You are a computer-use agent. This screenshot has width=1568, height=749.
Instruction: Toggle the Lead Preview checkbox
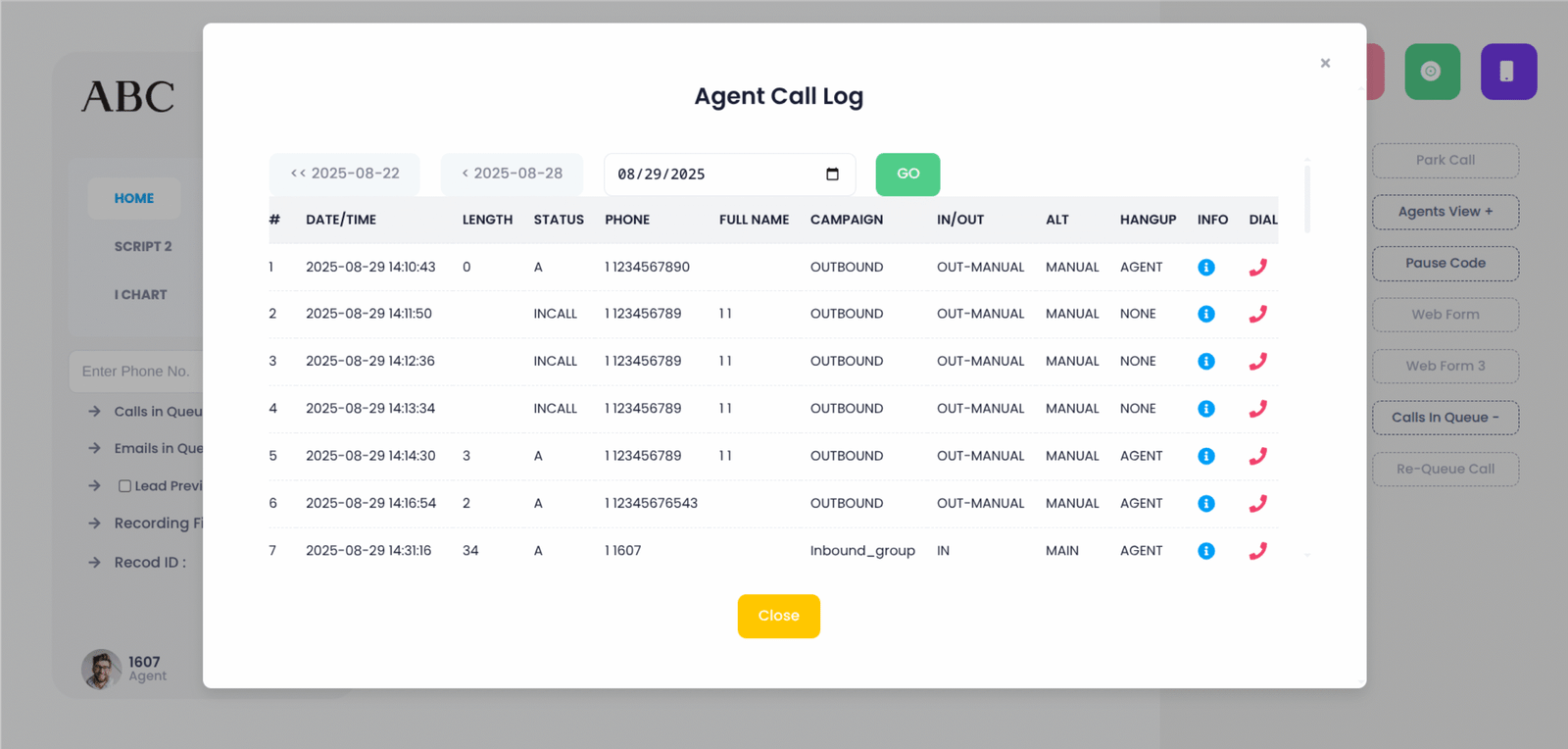(x=124, y=486)
